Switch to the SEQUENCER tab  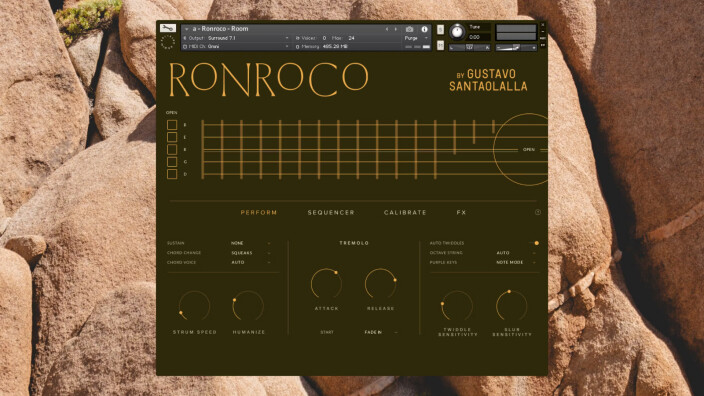pyautogui.click(x=331, y=212)
